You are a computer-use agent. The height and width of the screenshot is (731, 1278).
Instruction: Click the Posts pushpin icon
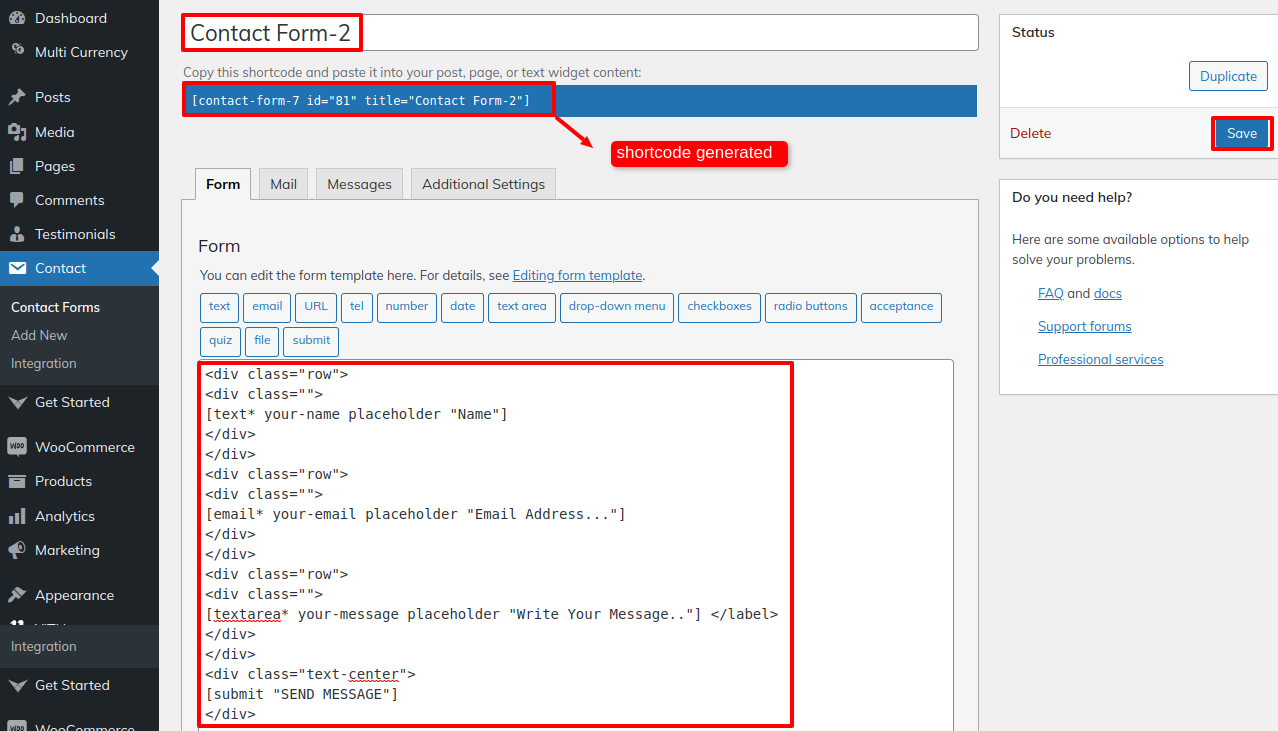[17, 97]
